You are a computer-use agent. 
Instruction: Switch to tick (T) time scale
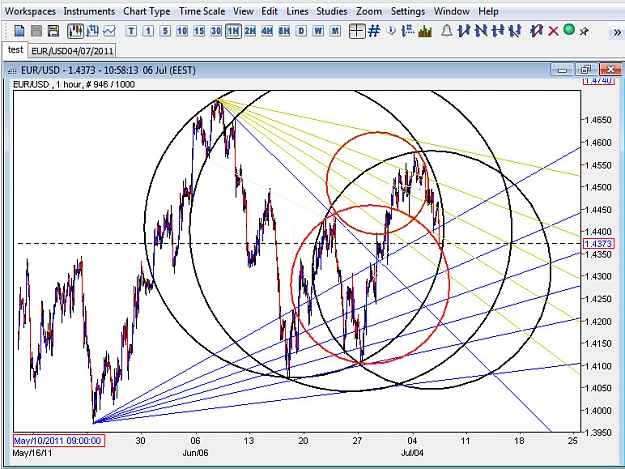point(131,31)
